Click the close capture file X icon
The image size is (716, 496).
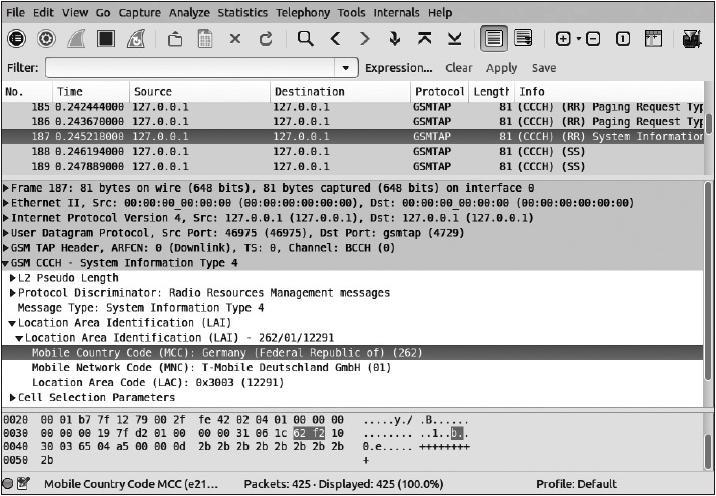tap(235, 39)
